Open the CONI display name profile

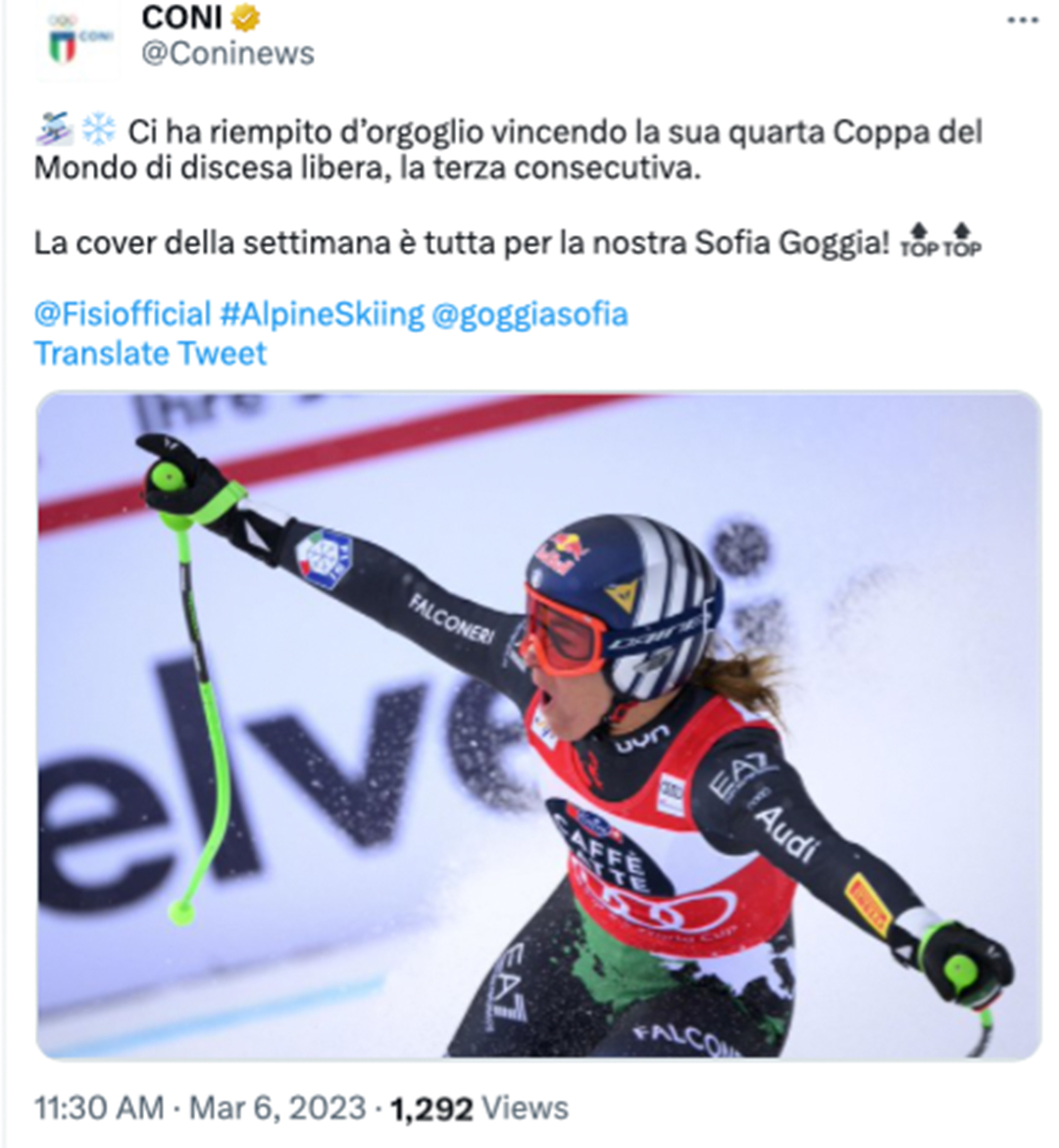[x=181, y=18]
